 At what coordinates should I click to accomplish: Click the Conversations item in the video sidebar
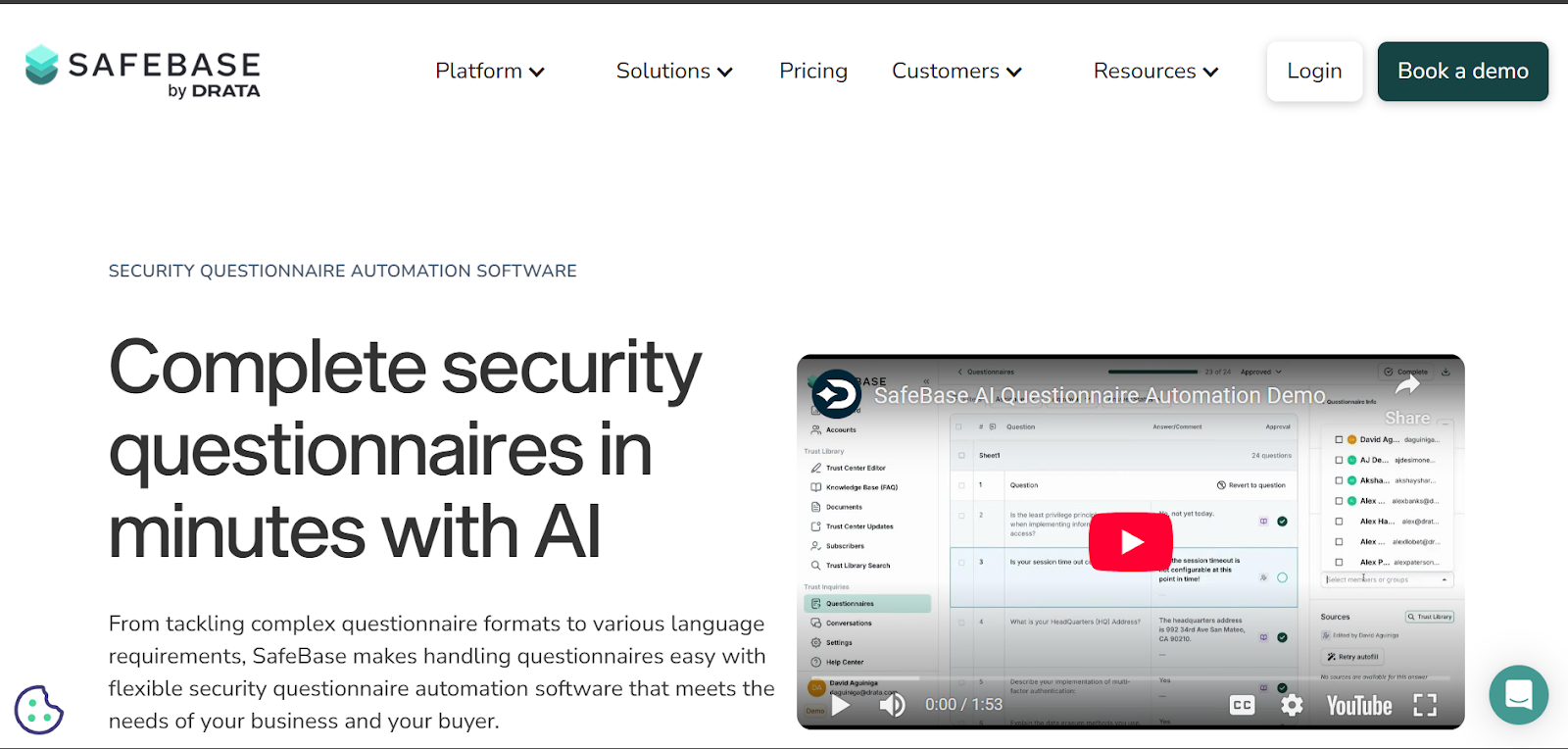point(841,623)
